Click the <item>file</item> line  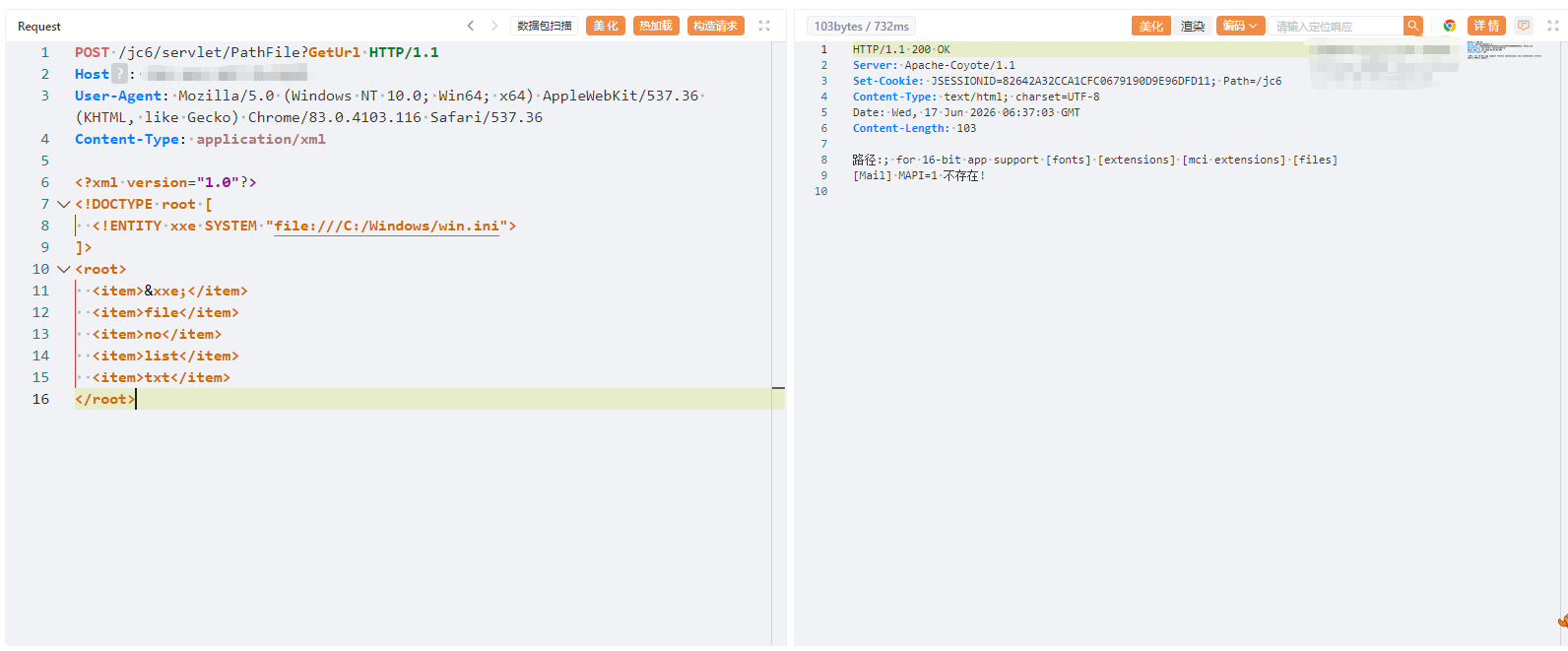(x=165, y=312)
